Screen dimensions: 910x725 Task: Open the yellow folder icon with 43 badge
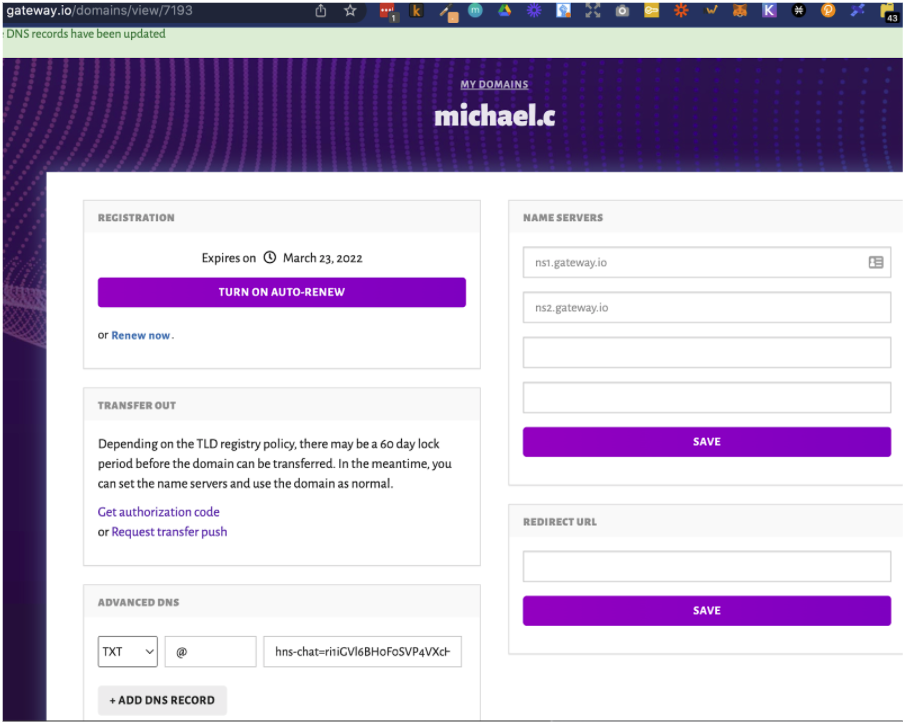click(888, 11)
